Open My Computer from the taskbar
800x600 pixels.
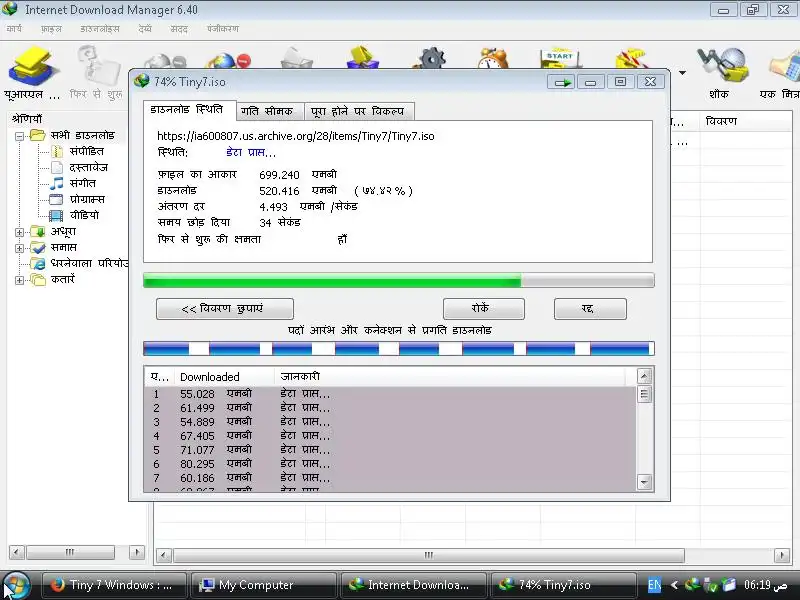click(263, 585)
